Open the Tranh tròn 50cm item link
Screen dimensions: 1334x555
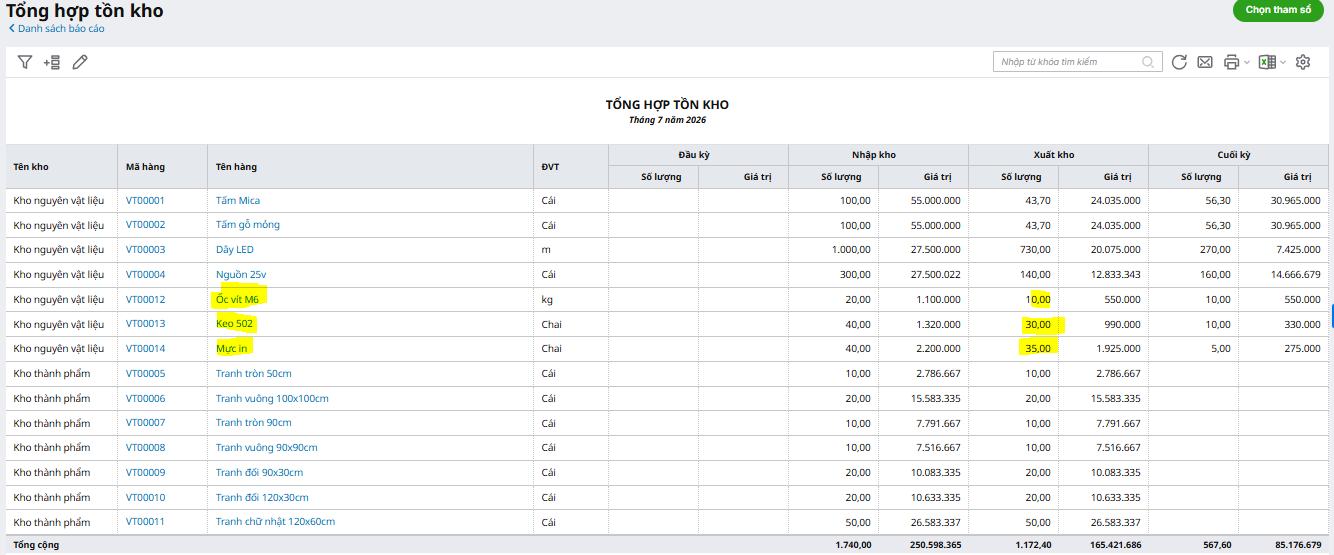click(254, 374)
